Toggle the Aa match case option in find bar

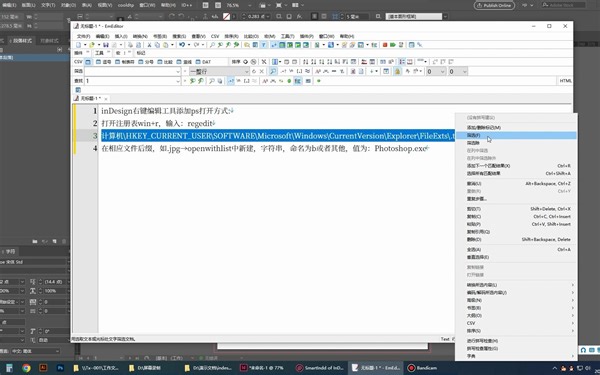pyautogui.click(x=265, y=81)
